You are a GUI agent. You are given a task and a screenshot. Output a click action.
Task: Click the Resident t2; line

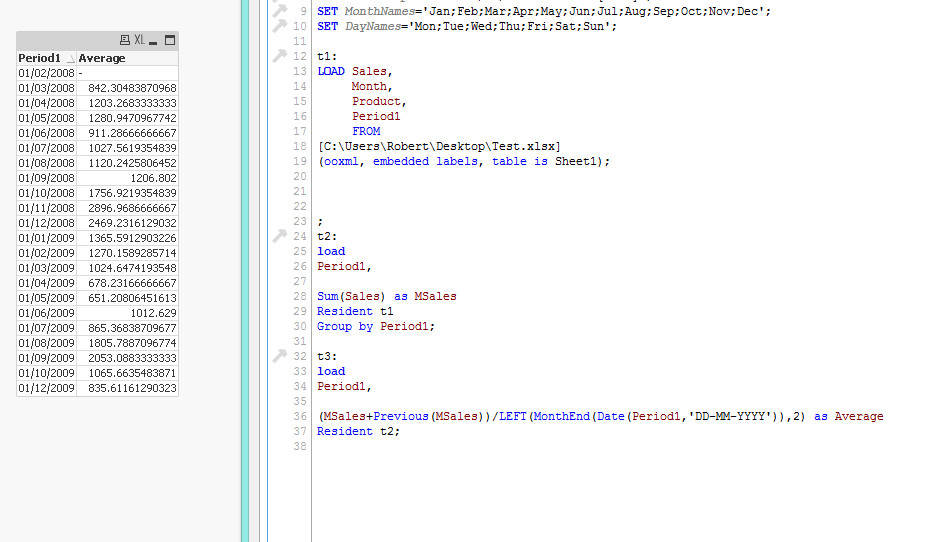[359, 431]
